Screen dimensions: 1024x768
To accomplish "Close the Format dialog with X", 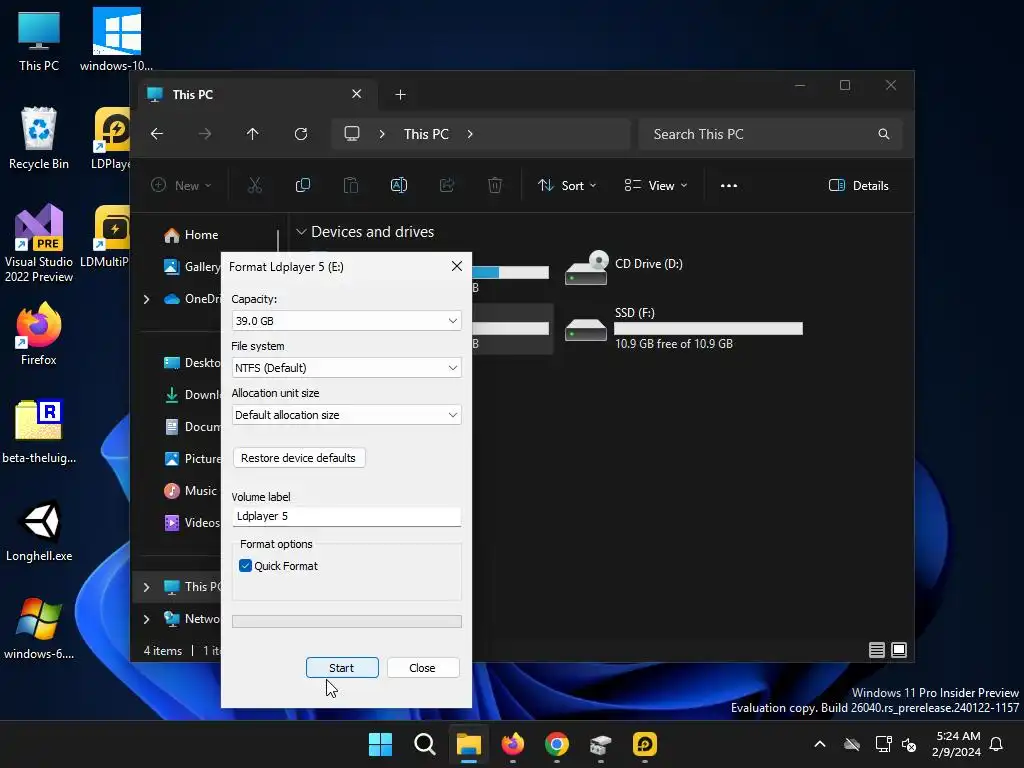I will (x=456, y=266).
